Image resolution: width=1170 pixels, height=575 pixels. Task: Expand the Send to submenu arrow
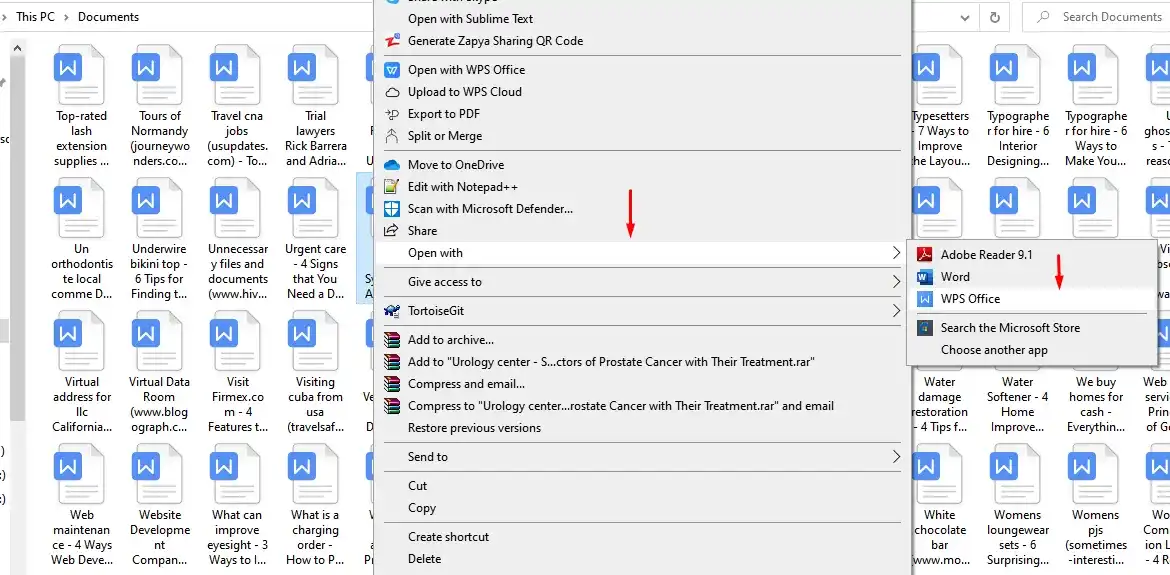[896, 457]
